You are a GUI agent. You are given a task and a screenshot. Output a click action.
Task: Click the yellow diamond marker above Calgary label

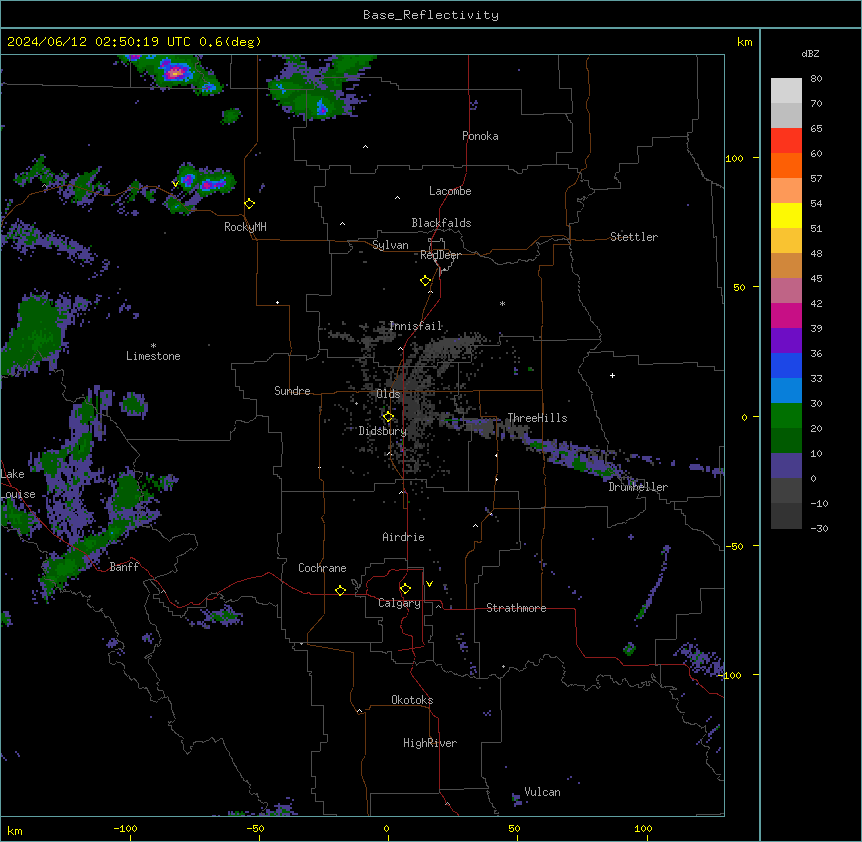(405, 589)
